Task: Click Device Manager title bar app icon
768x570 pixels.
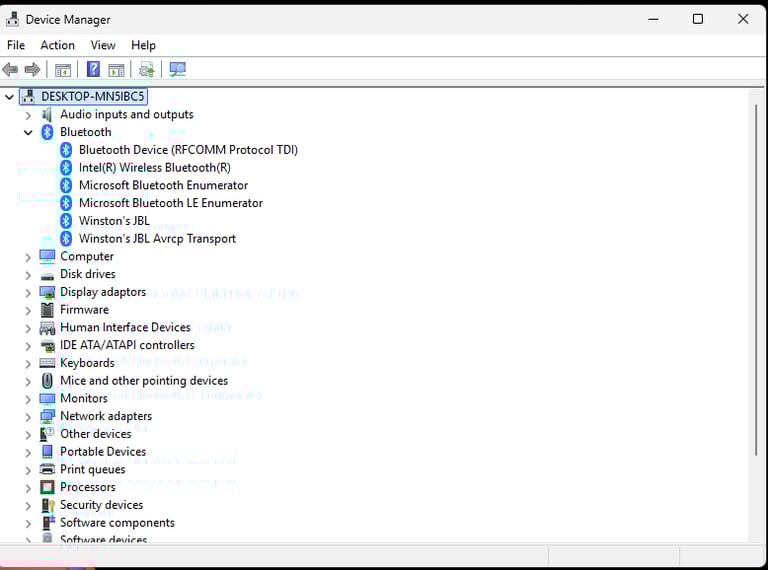Action: pos(12,20)
